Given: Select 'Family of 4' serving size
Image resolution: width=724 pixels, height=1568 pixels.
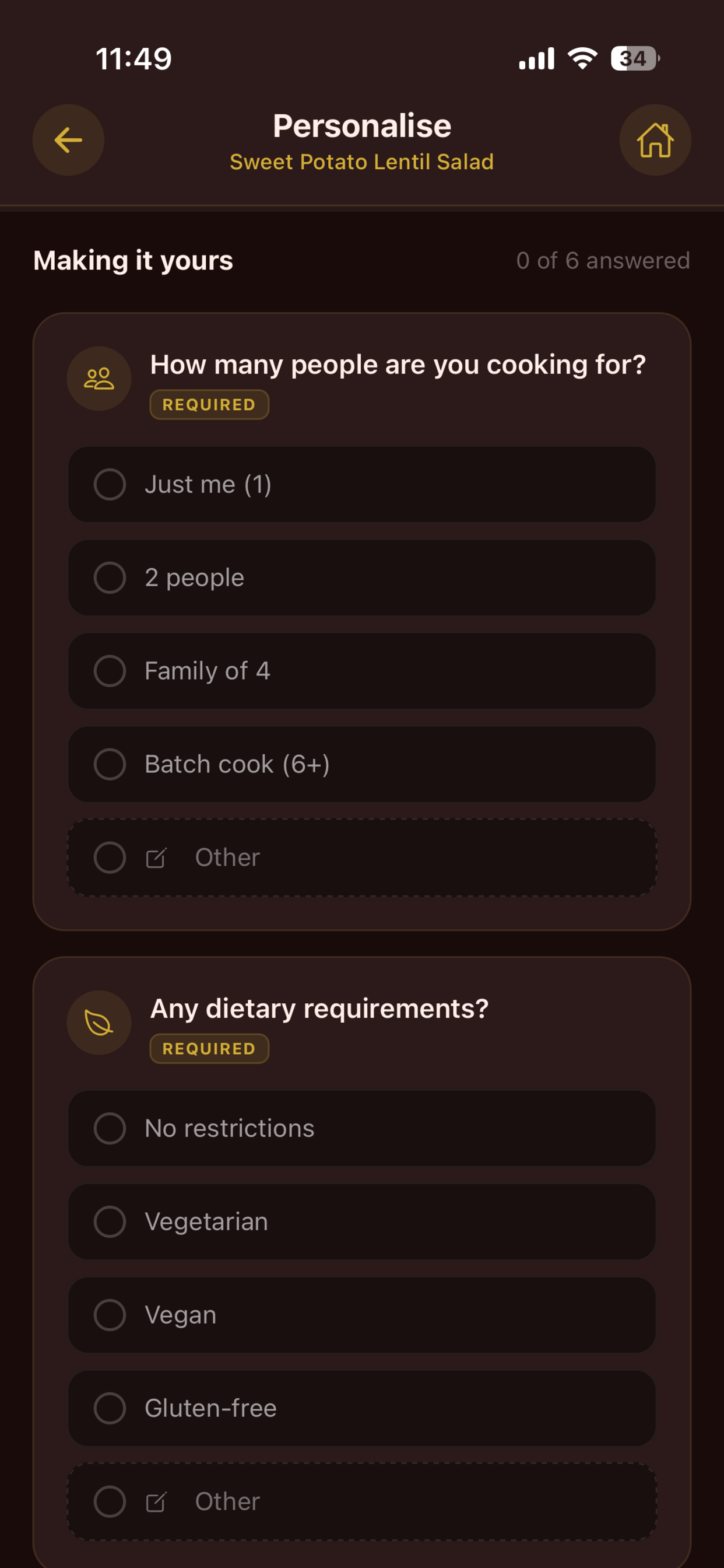Looking at the screenshot, I should [x=362, y=671].
